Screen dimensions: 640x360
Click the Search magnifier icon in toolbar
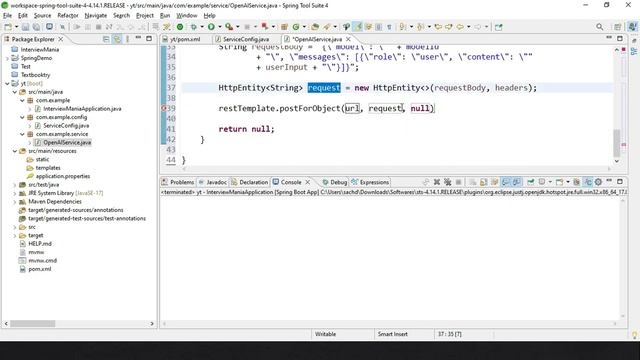(x=600, y=27)
